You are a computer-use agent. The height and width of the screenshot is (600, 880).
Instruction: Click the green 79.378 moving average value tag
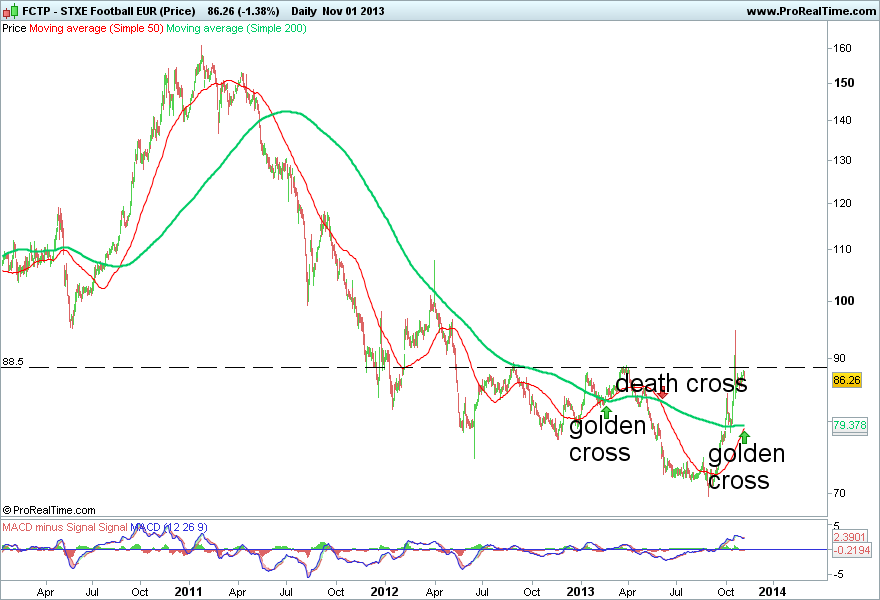tap(850, 425)
